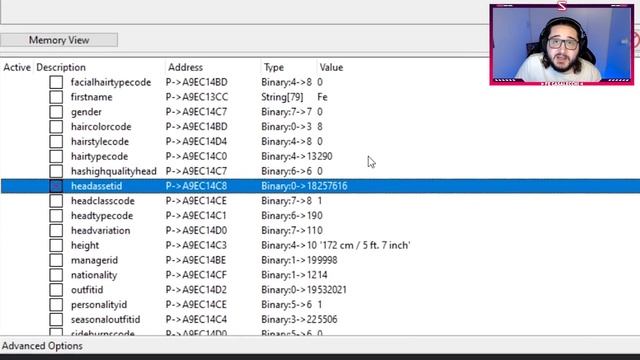The image size is (640, 360).
Task: Select the seasonaloutfitid entry
Action: click(x=105, y=320)
